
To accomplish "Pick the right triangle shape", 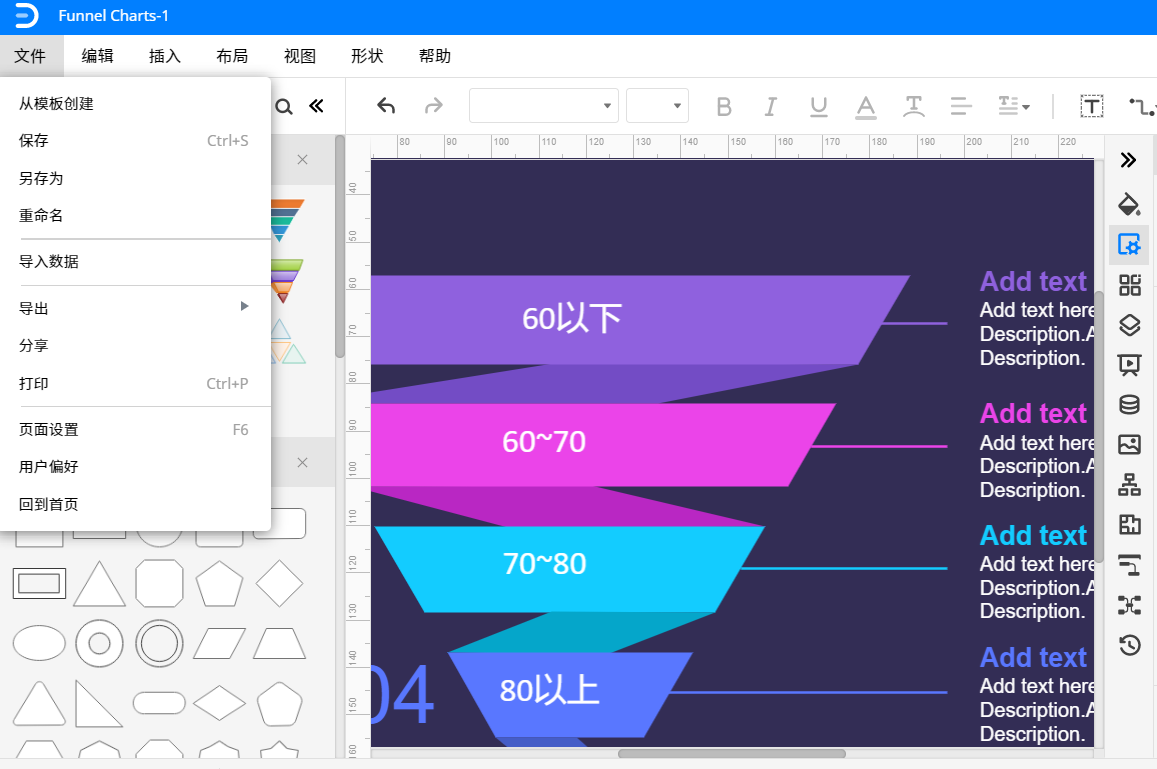I will 99,704.
